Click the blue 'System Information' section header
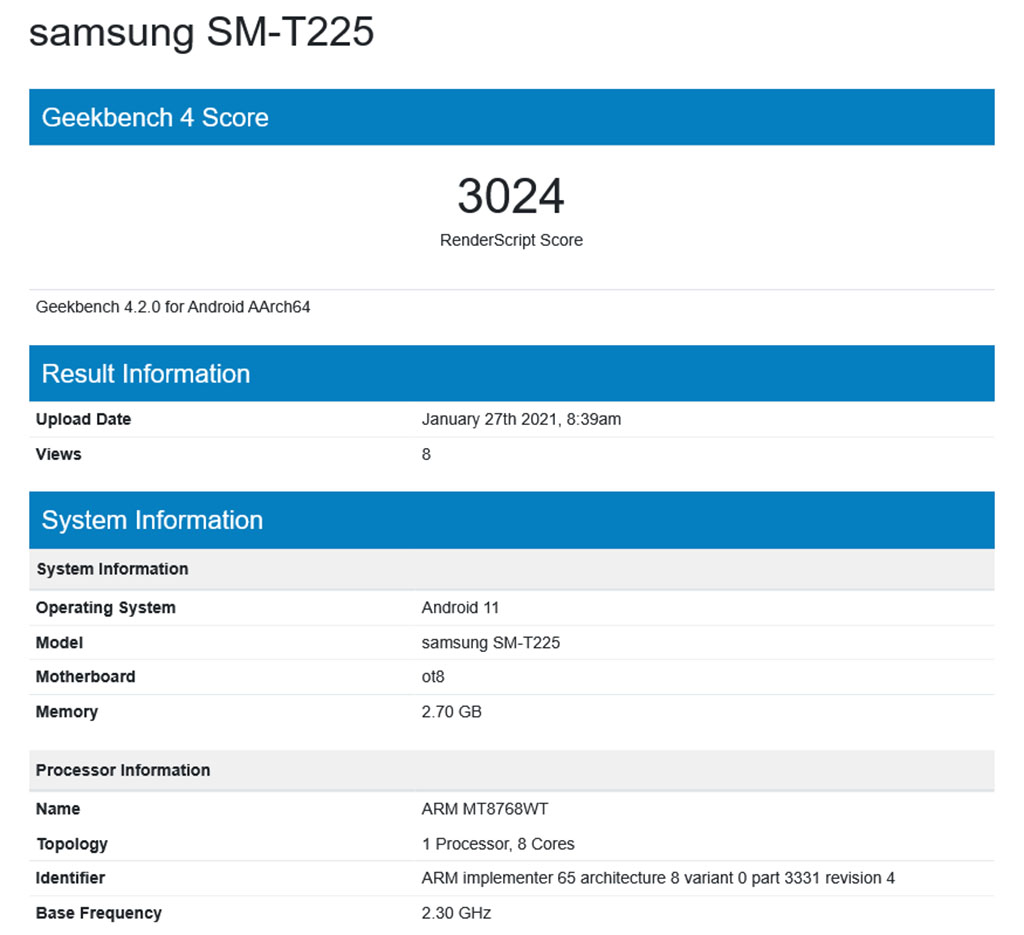Screen dimensions: 1024x935 pos(511,520)
